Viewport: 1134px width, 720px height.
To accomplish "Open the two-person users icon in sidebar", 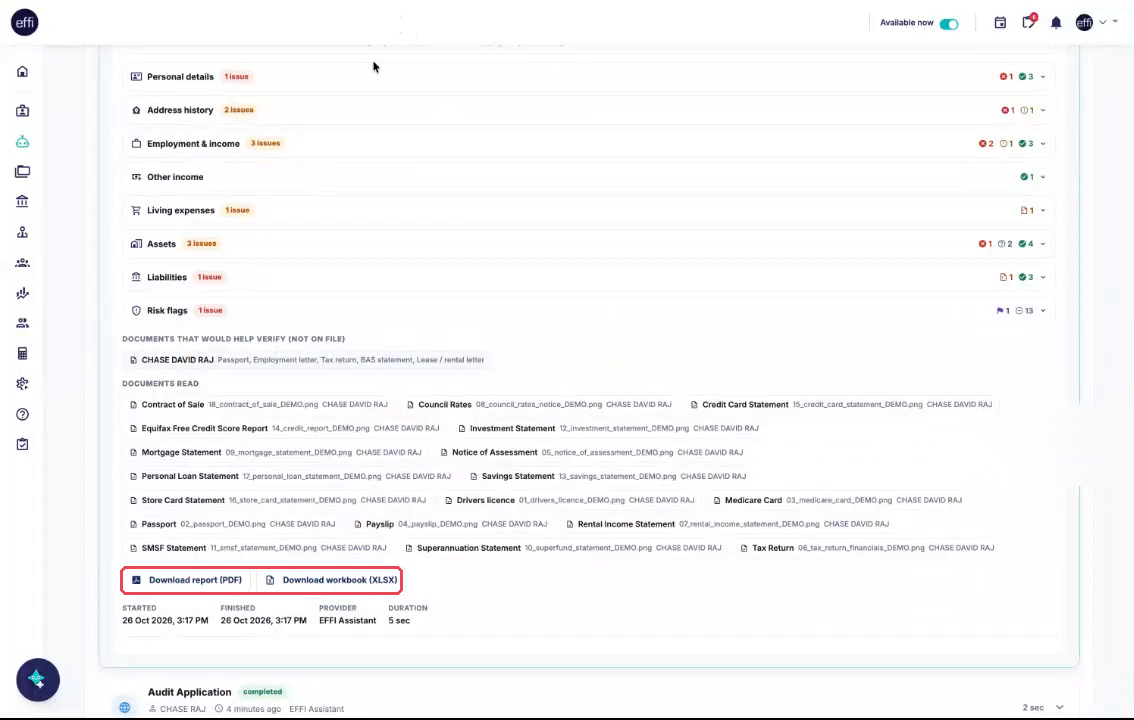I will point(22,322).
